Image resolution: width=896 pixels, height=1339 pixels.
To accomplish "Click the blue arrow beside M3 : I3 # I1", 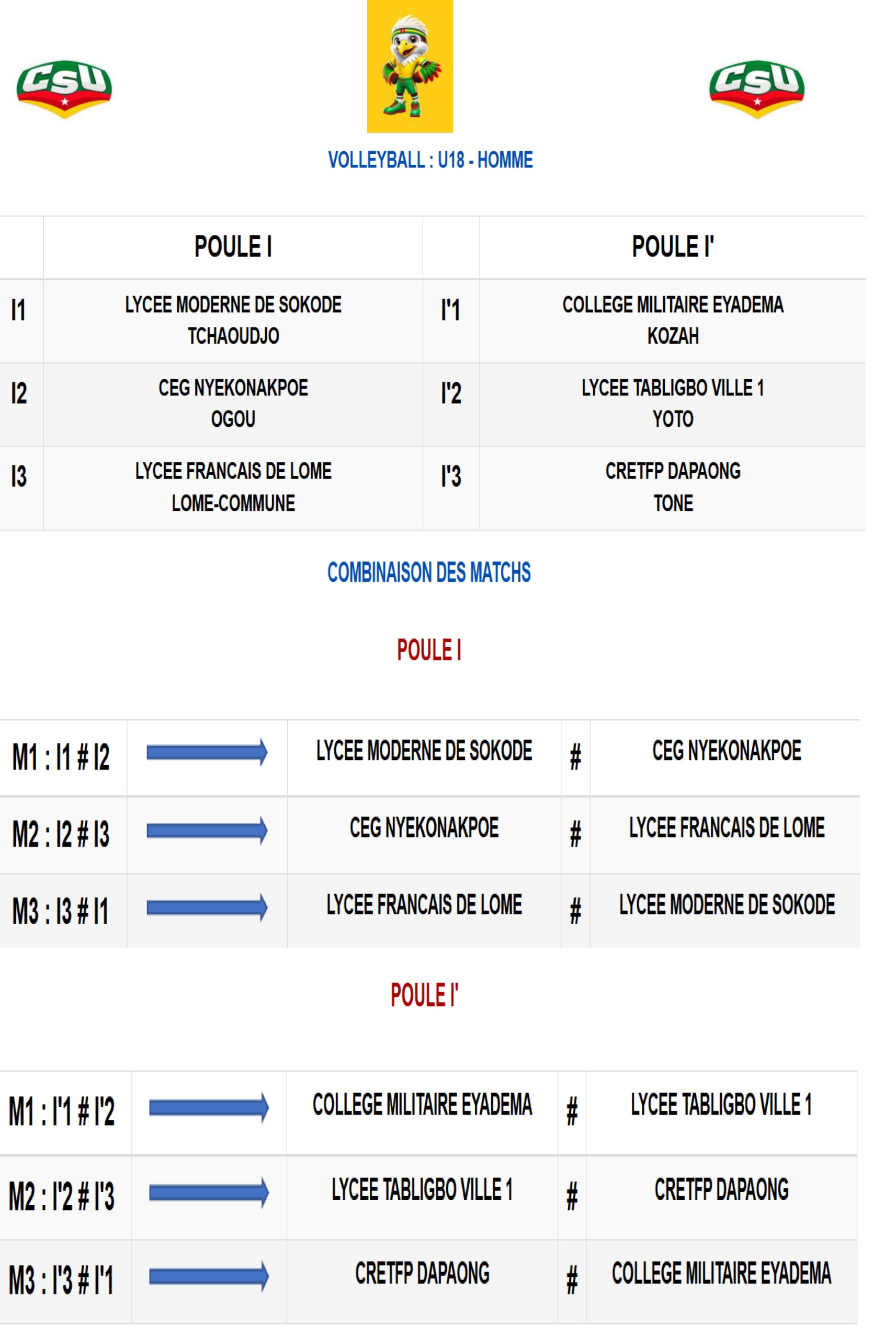I will pos(207,907).
